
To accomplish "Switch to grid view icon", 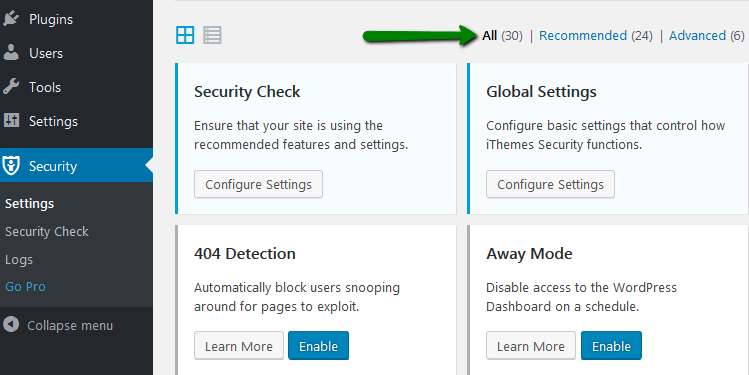I will pos(185,35).
